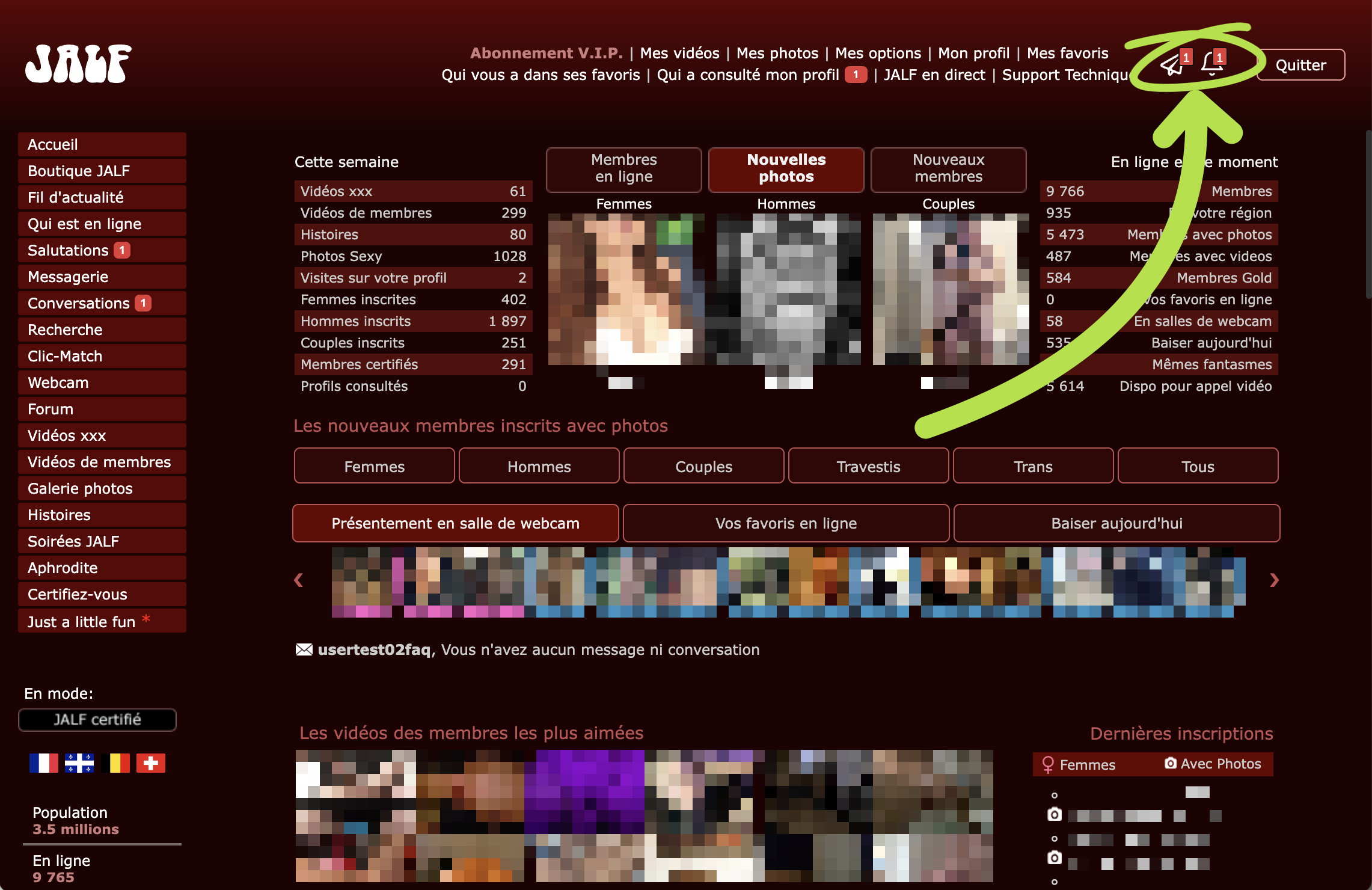Open Qui est en ligne sidebar item
1372x890 pixels.
[102, 224]
